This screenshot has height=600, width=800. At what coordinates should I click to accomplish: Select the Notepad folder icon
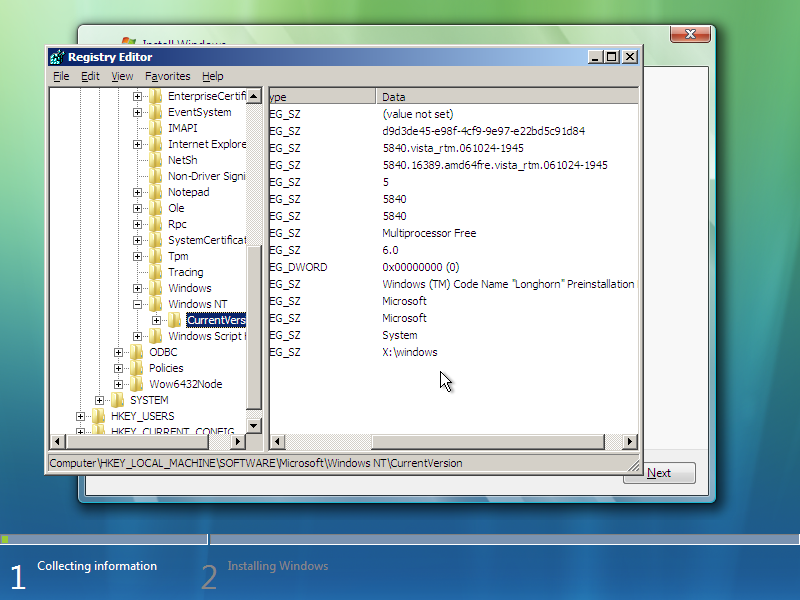tap(155, 192)
